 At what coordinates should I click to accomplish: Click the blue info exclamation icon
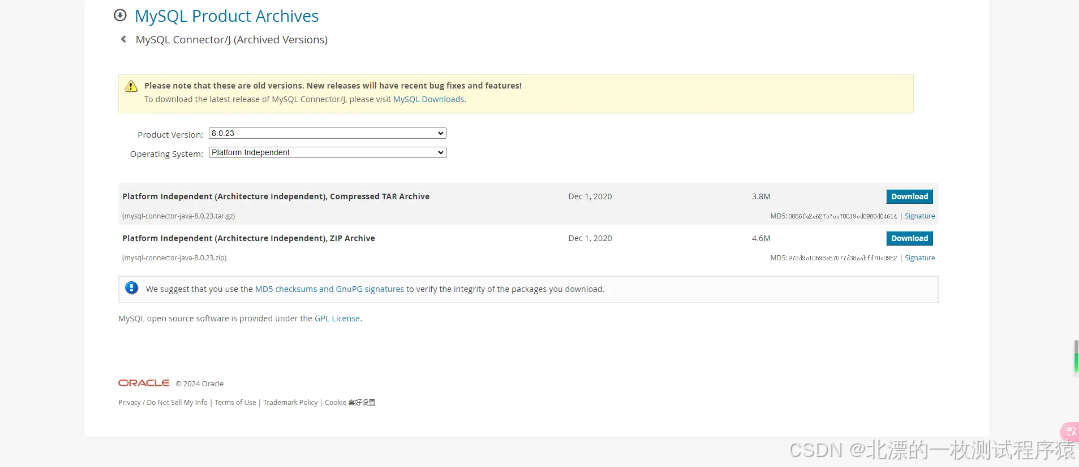131,288
